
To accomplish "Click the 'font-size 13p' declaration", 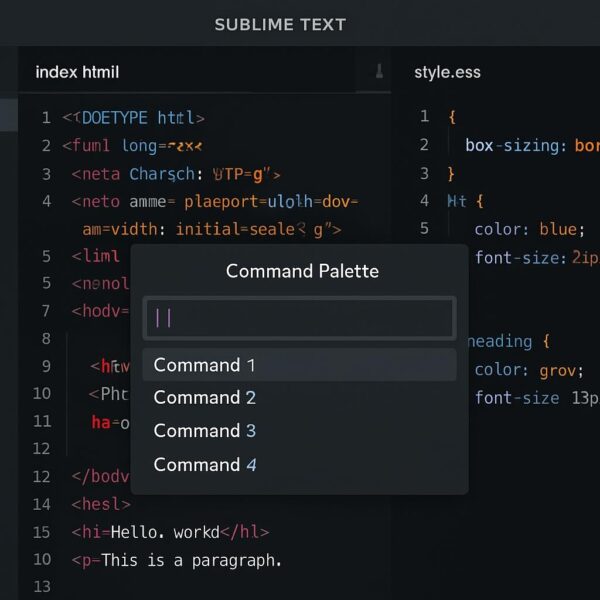I will (537, 398).
